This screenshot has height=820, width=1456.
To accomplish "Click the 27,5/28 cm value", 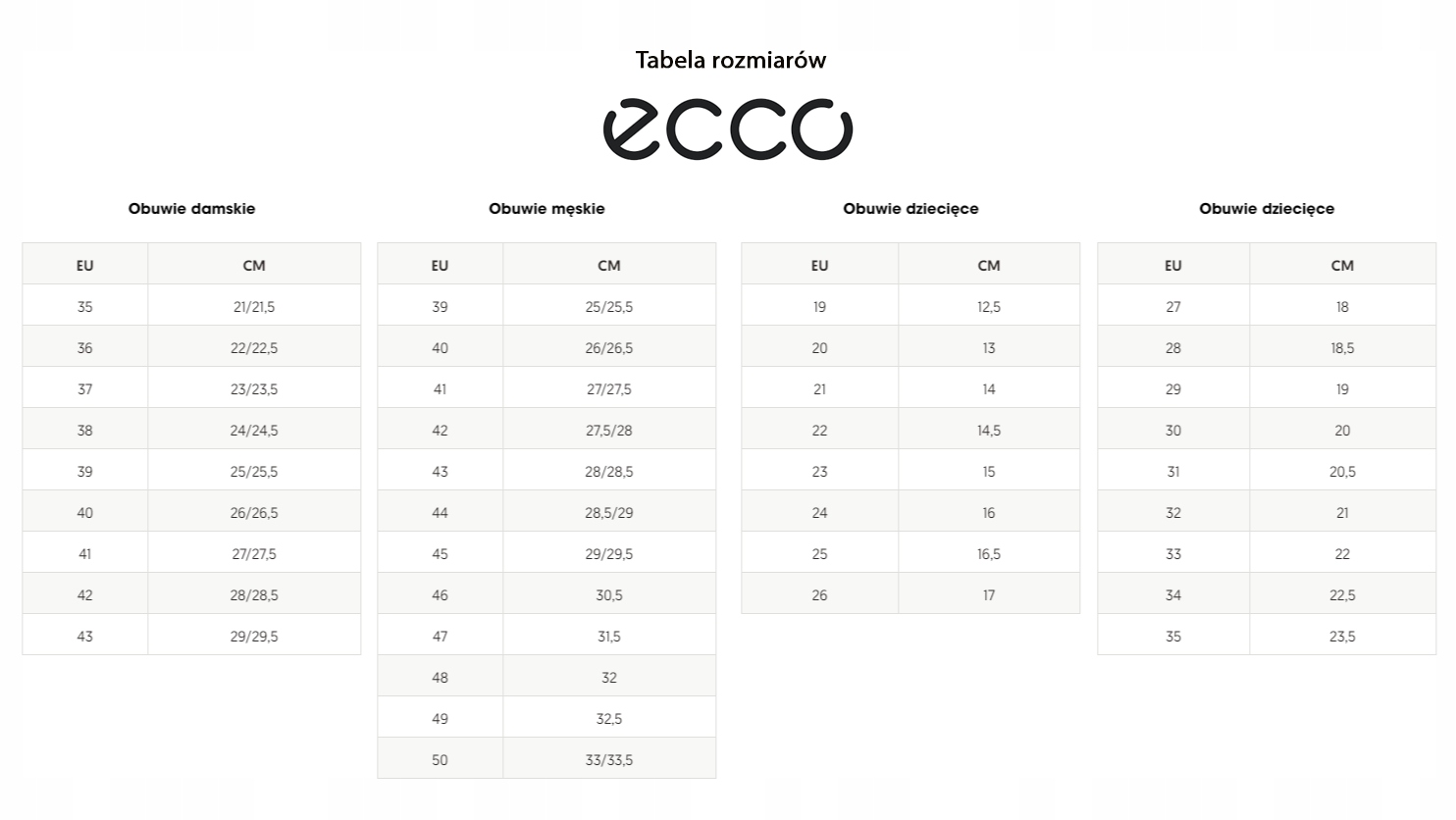I will (x=608, y=431).
